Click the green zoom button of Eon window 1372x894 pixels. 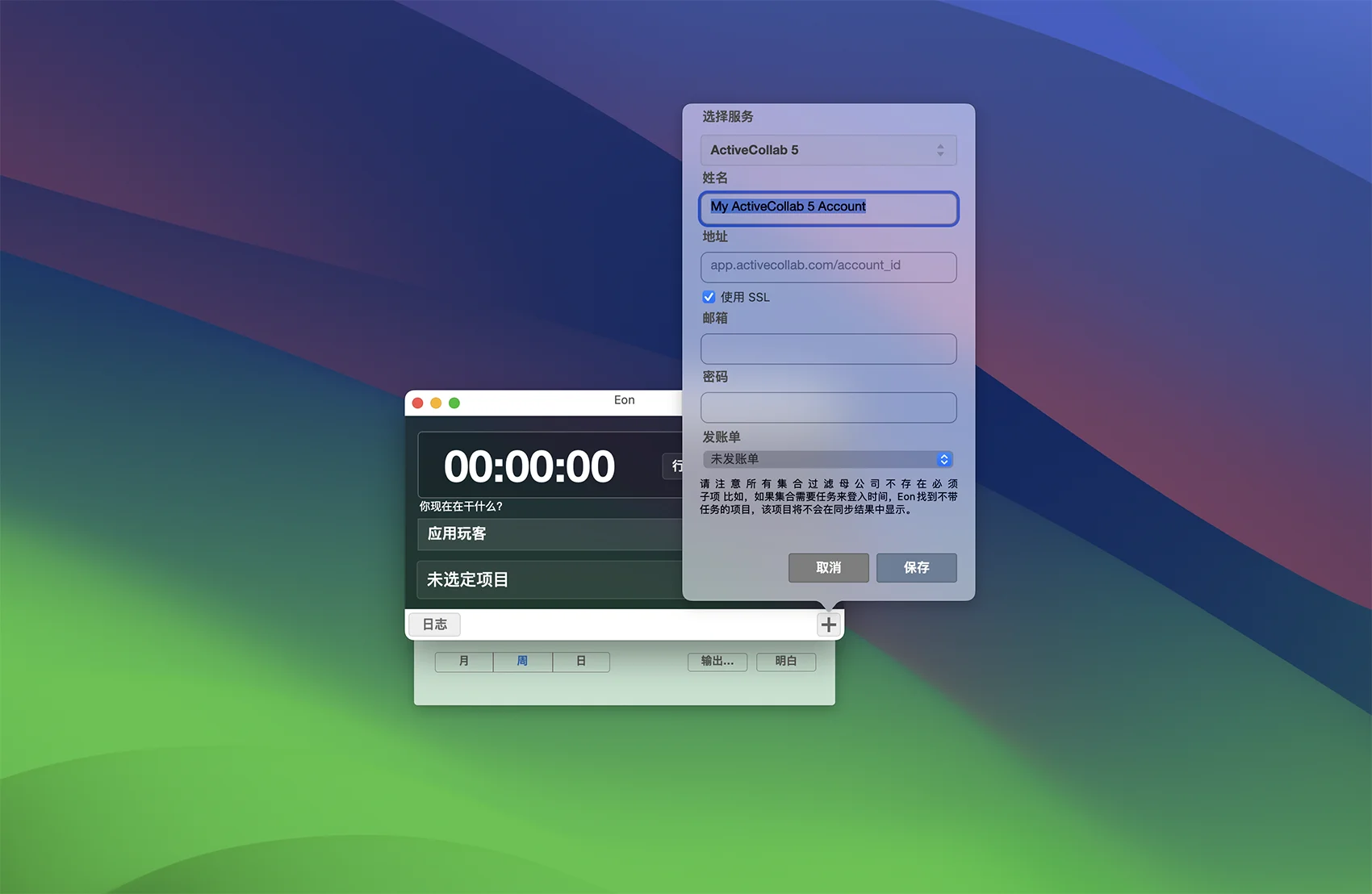click(454, 403)
